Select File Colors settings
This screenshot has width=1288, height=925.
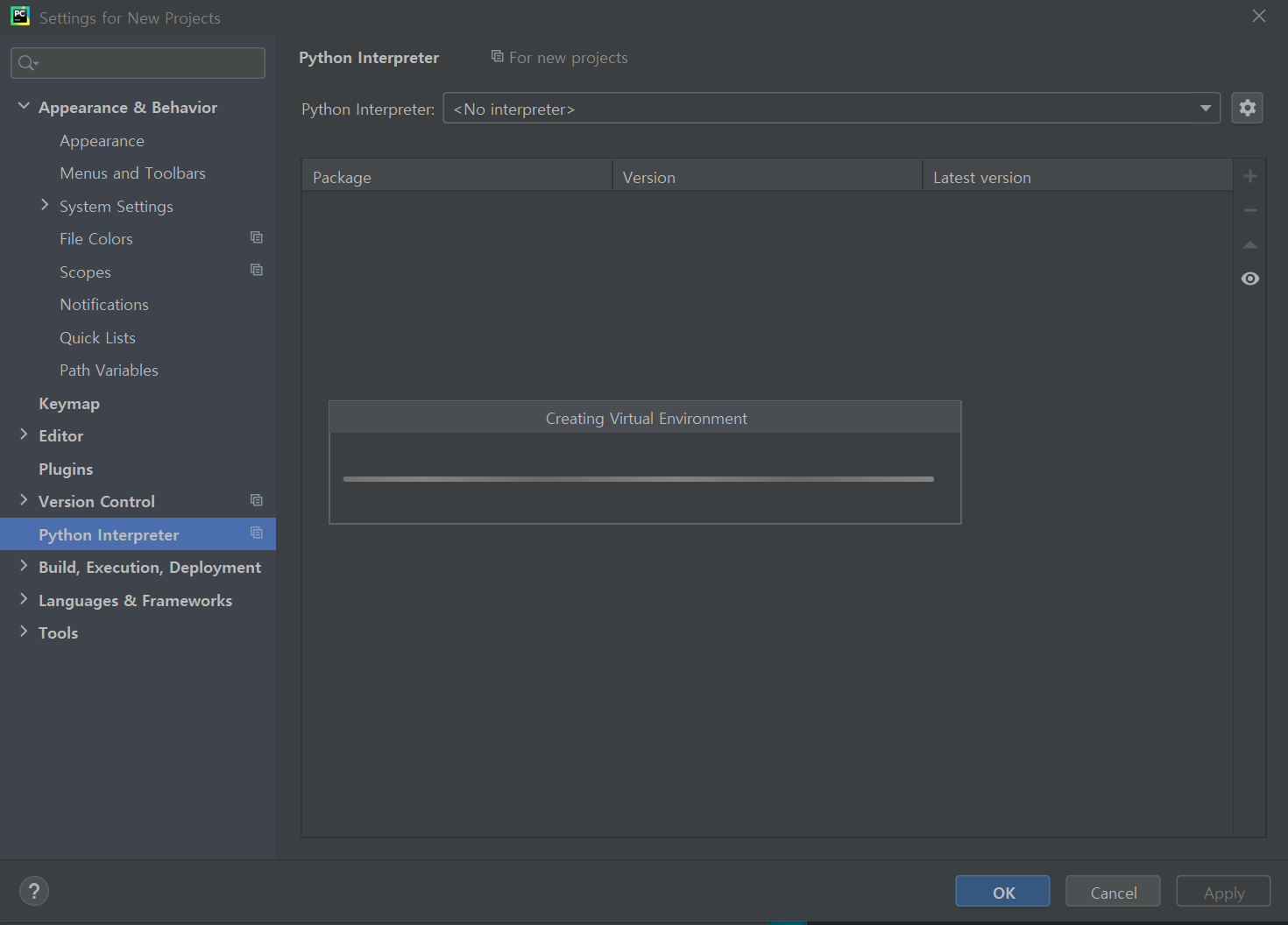(x=96, y=239)
